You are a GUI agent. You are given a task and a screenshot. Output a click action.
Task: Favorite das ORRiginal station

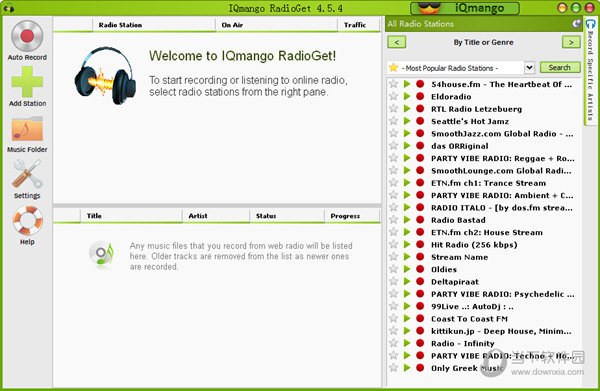click(393, 146)
